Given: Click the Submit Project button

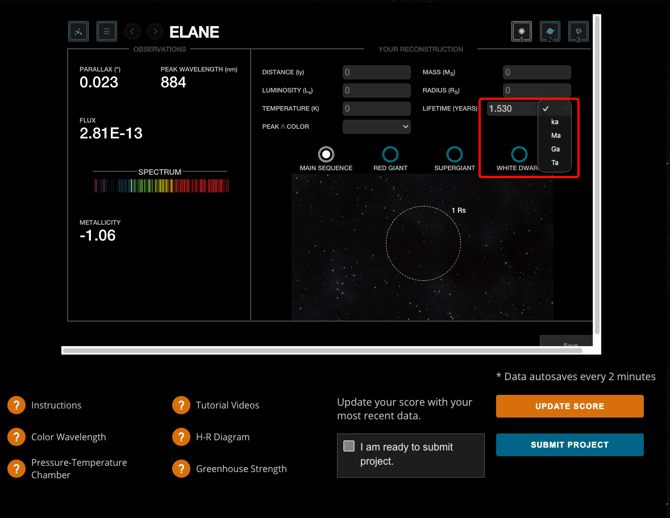Looking at the screenshot, I should pos(570,445).
